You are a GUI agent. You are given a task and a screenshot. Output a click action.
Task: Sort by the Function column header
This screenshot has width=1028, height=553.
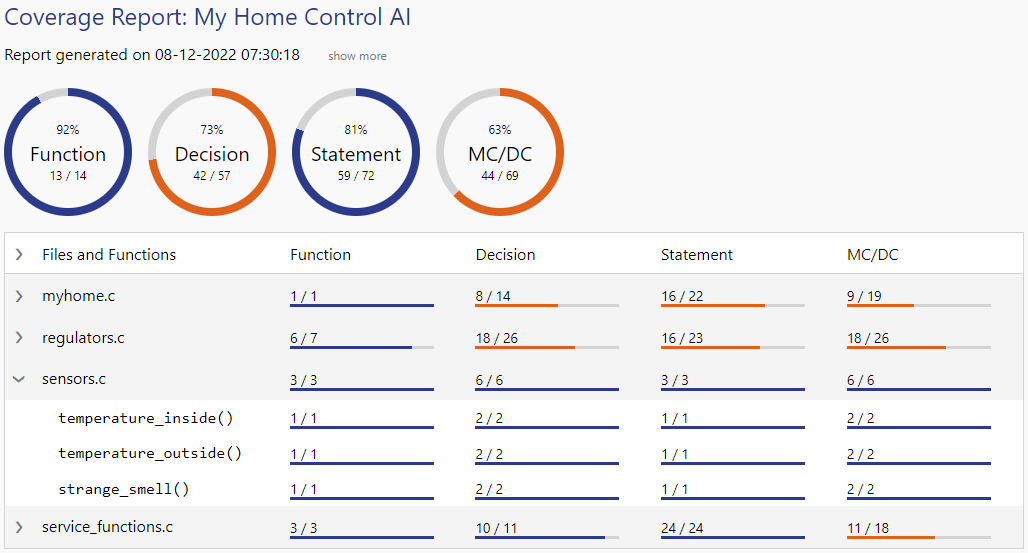pyautogui.click(x=320, y=255)
